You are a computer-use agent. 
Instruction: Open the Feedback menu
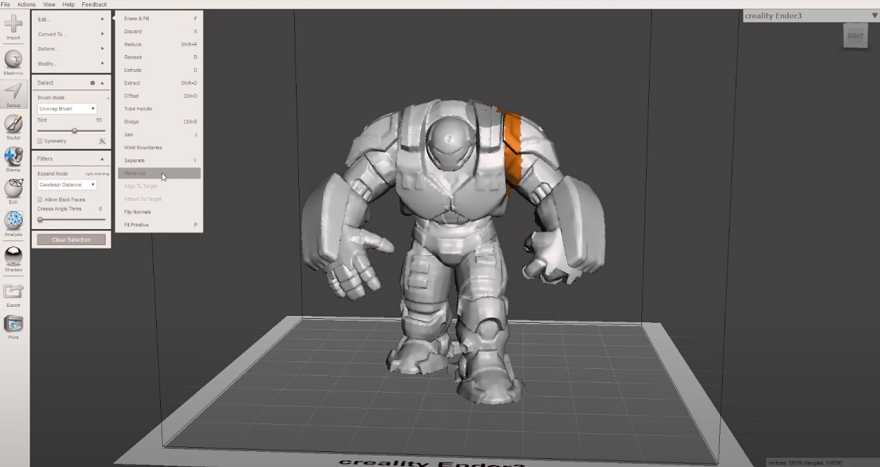(94, 4)
